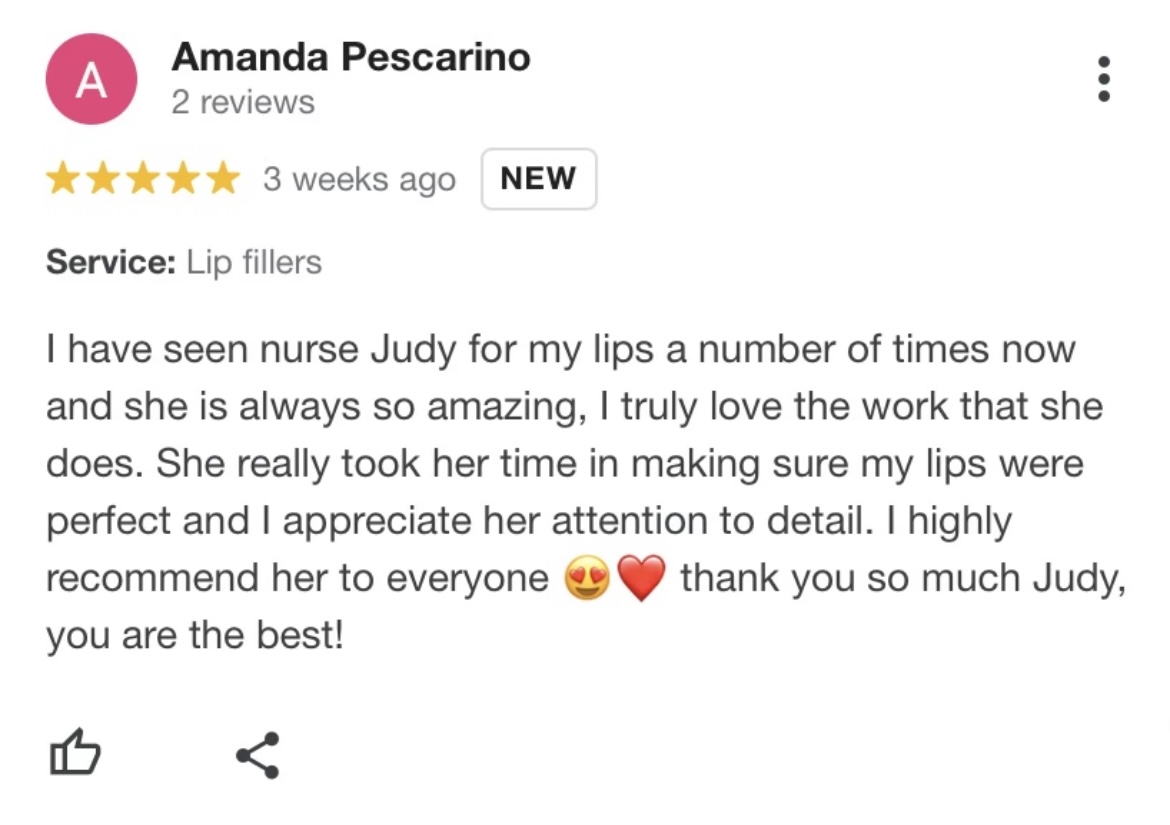Image resolution: width=1170 pixels, height=825 pixels.
Task: Click the "thank you so much Judy" text
Action: [x=901, y=579]
